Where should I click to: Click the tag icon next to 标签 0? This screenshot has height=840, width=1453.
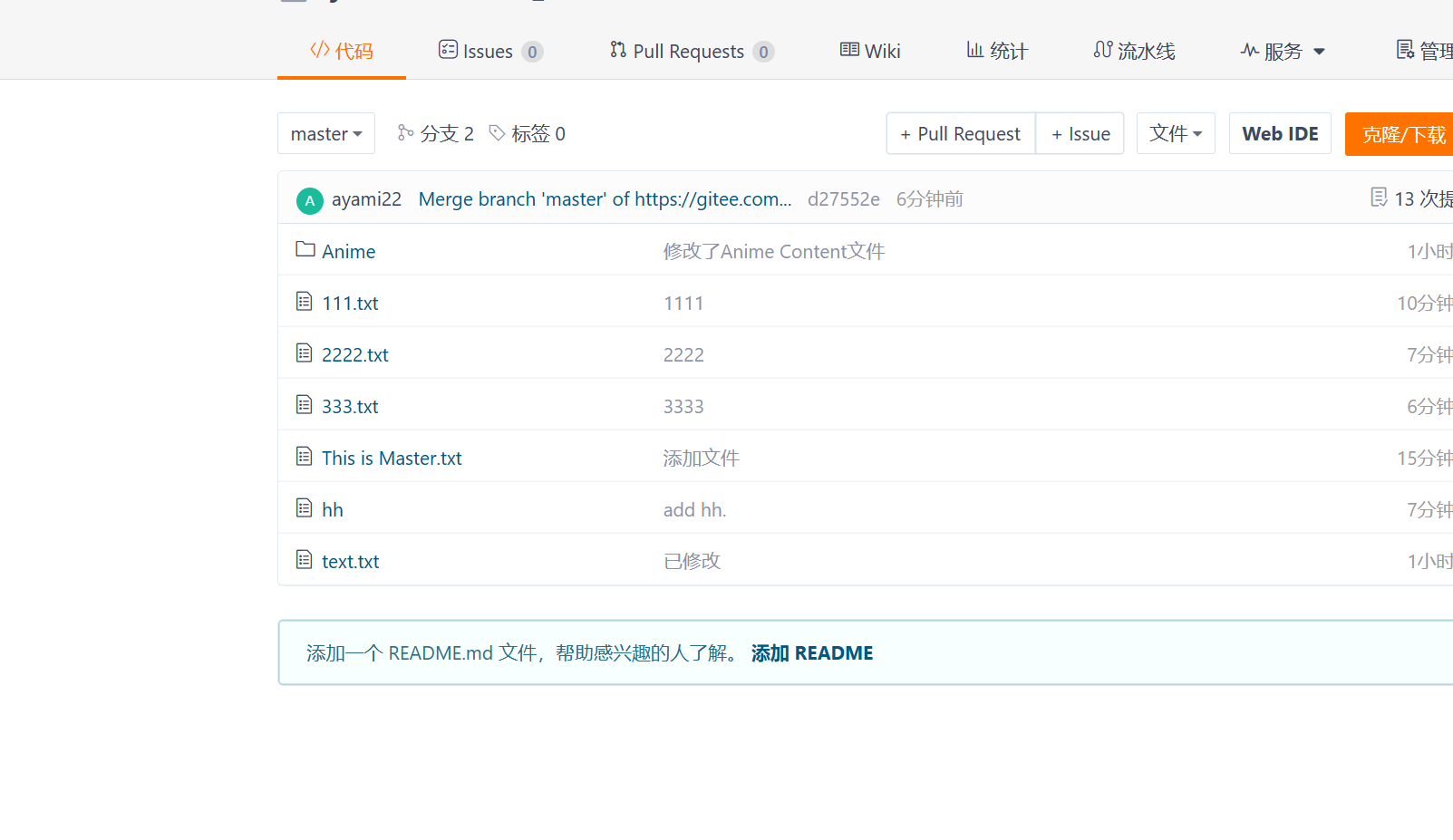click(x=497, y=133)
